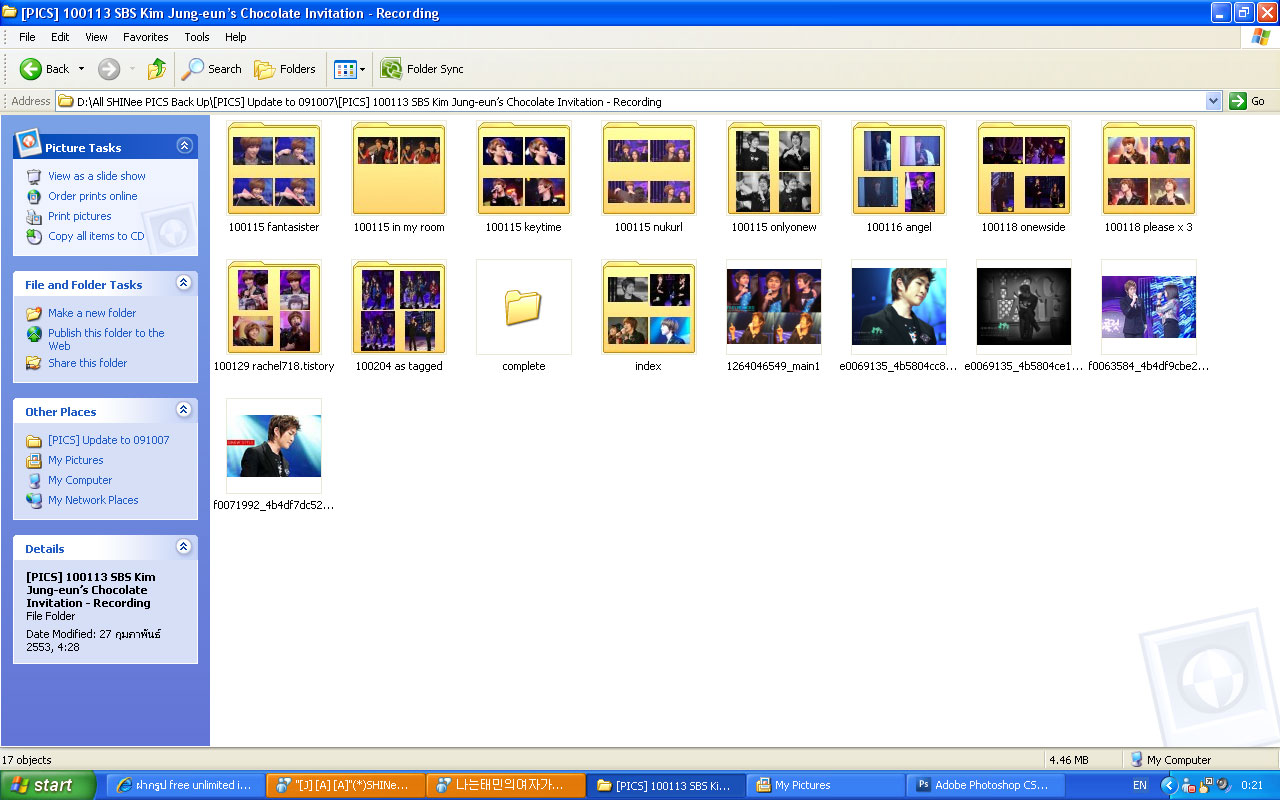Open the Views dropdown button
Screen dimensions: 1280x800
[x=349, y=69]
